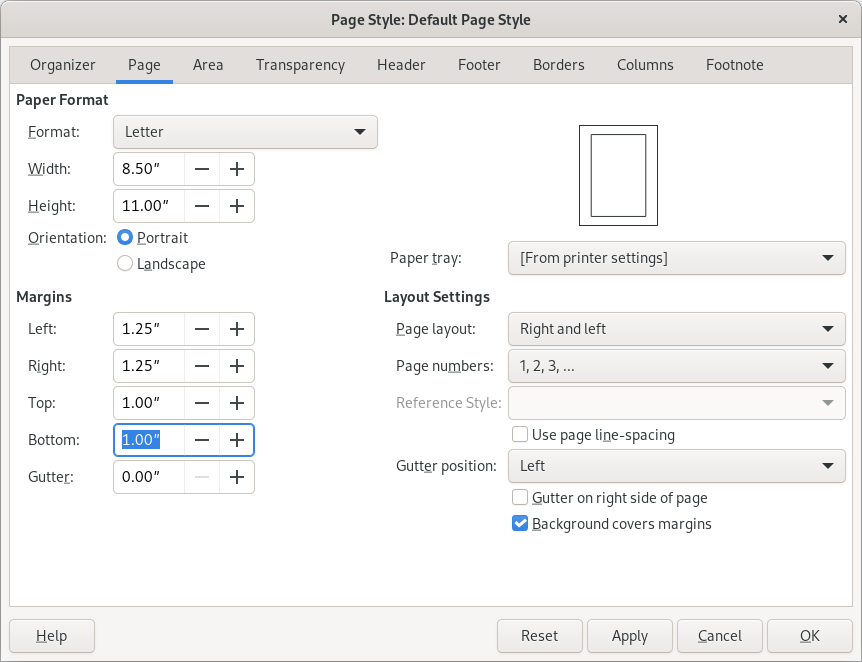This screenshot has width=862, height=662.
Task: Select Landscape orientation
Action: tap(125, 264)
